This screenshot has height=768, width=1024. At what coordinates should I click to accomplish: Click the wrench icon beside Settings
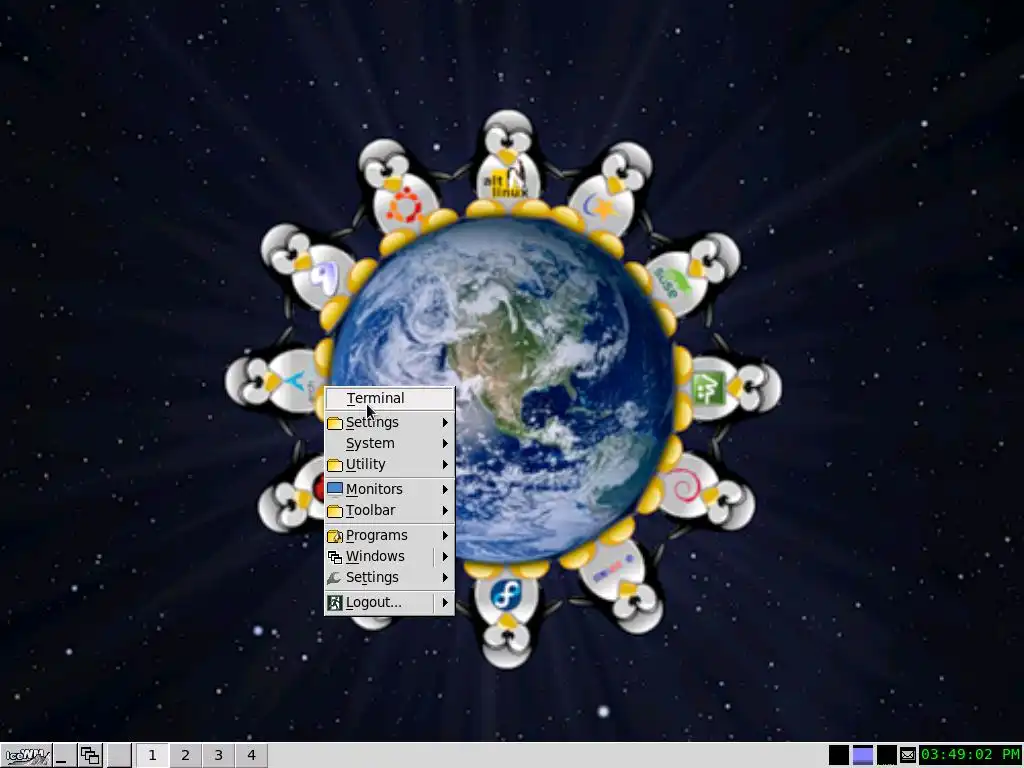click(334, 578)
